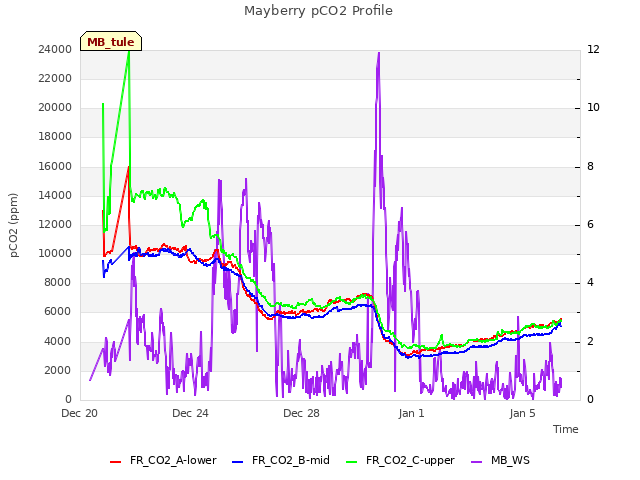Click the 4 right-axis tick label
Viewport: 640px width, 480px height.
click(591, 282)
